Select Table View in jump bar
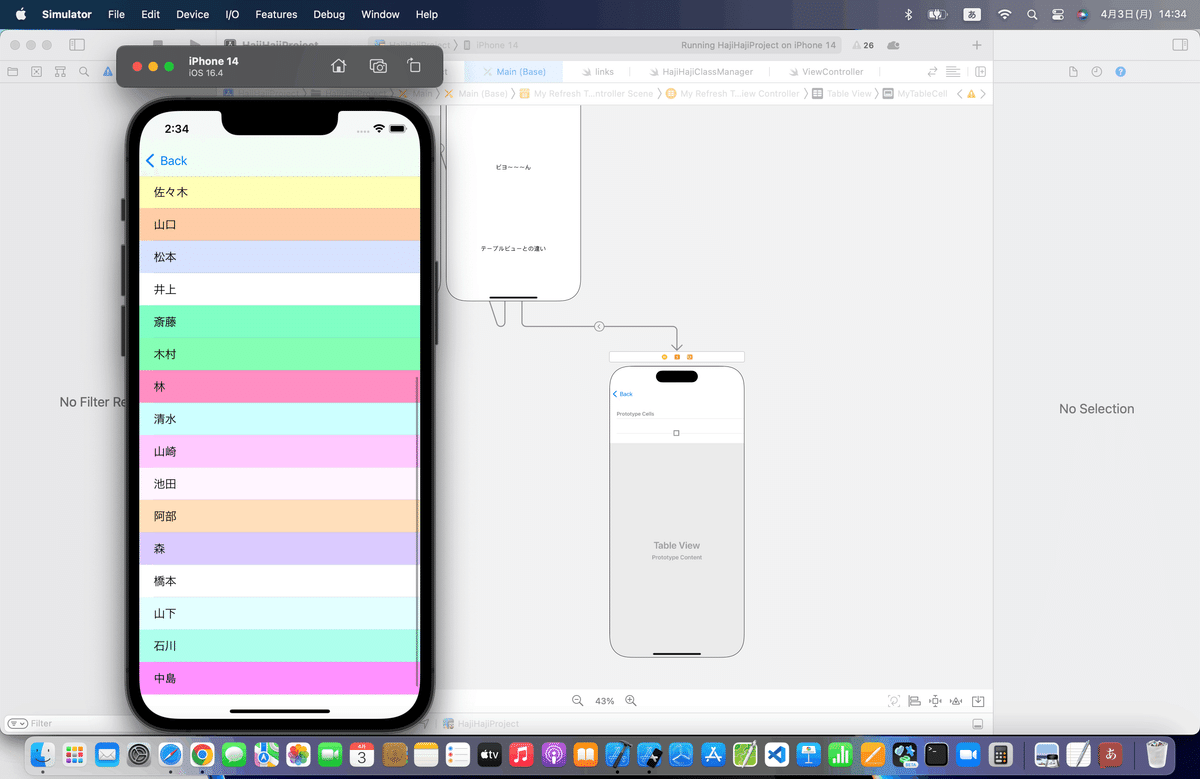Image resolution: width=1200 pixels, height=779 pixels. (842, 94)
